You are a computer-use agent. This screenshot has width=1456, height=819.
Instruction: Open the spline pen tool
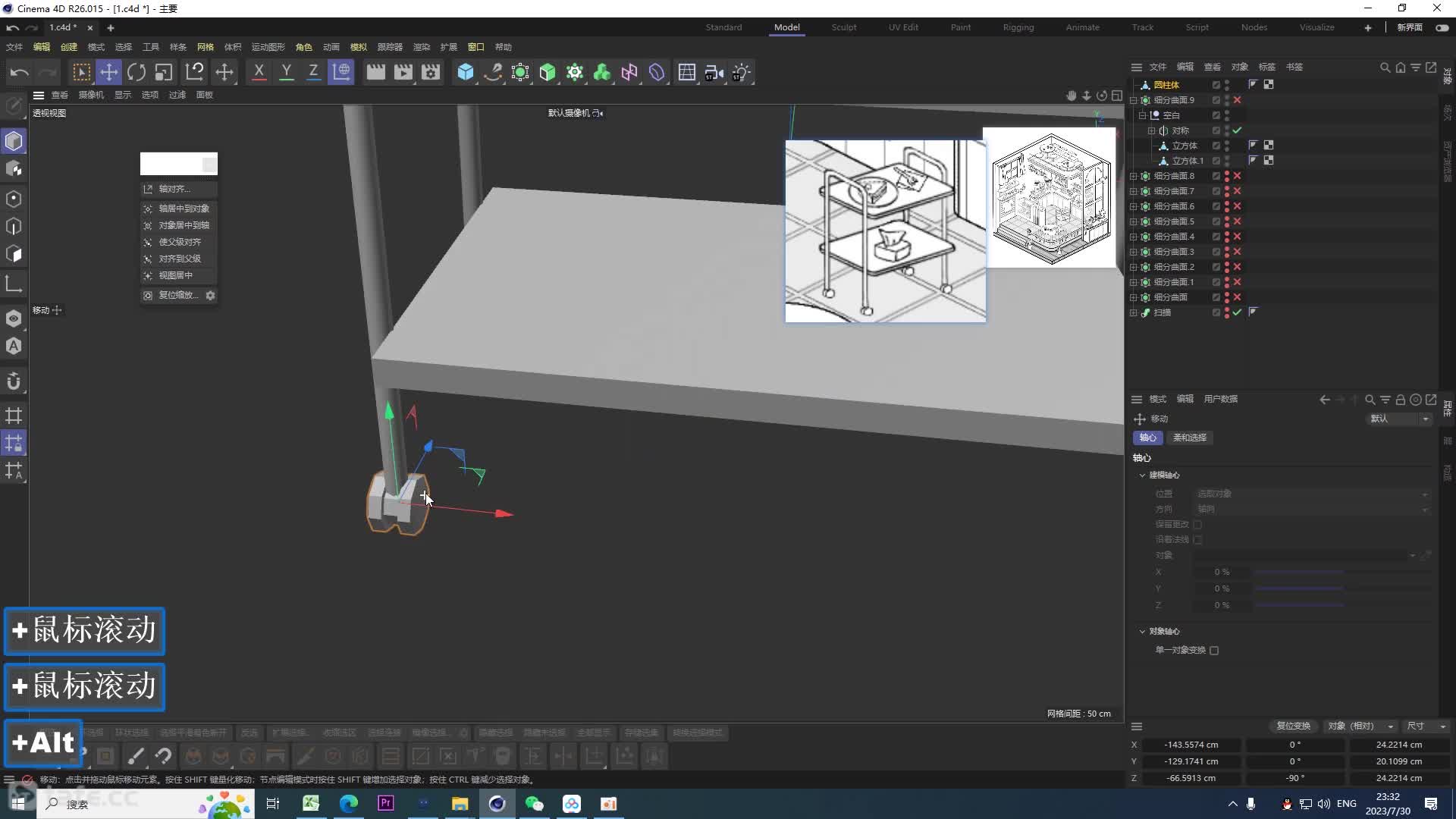[493, 72]
